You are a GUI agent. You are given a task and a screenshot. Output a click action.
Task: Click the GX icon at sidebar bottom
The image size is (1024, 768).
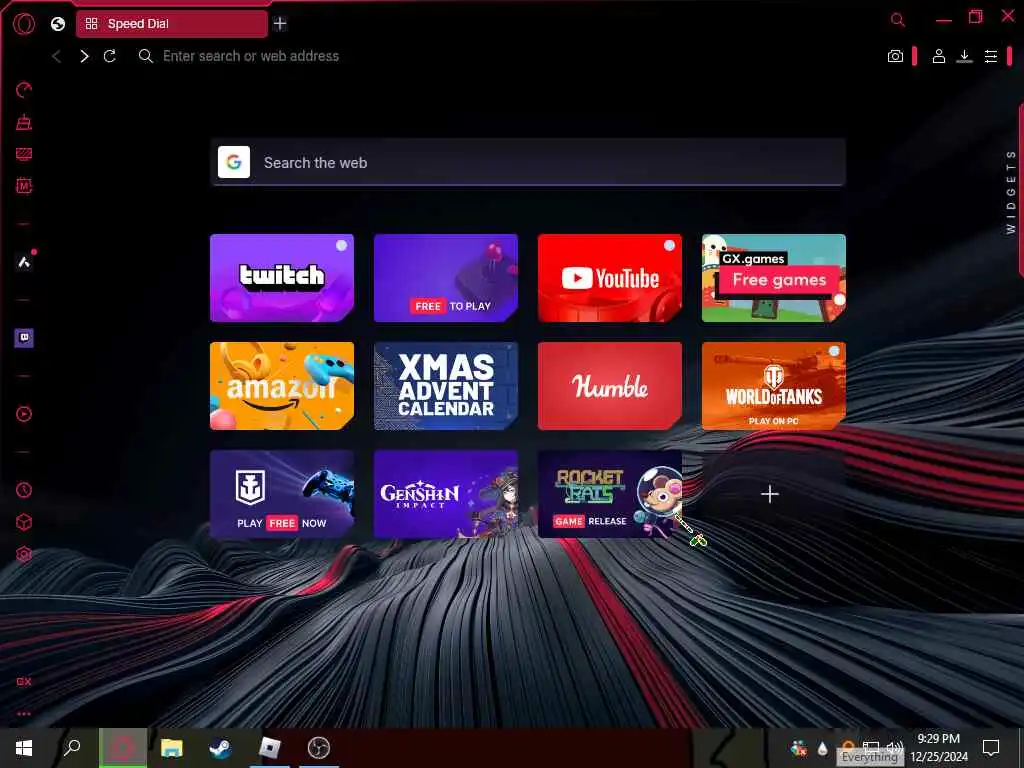24,682
